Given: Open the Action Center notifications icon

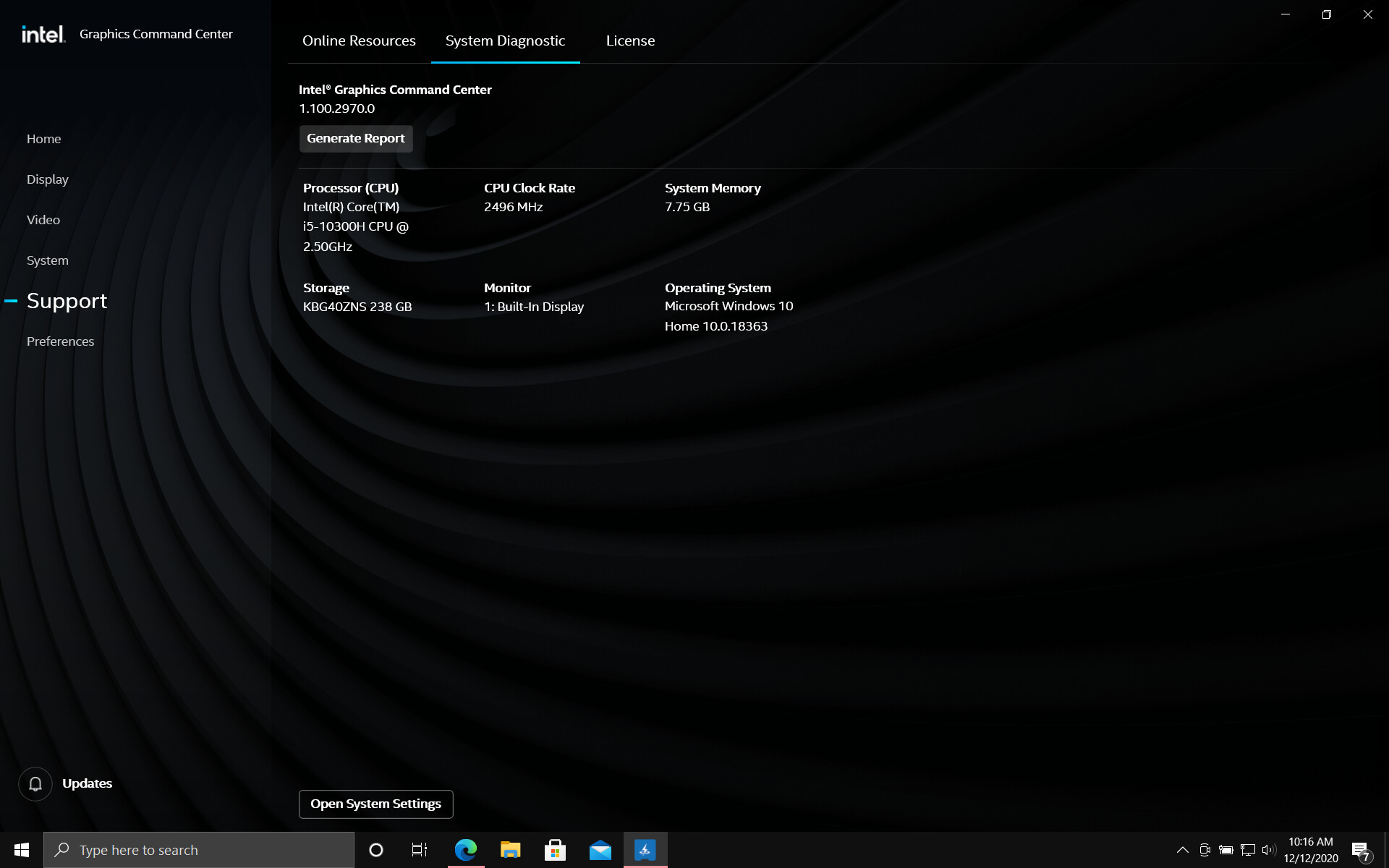Looking at the screenshot, I should tap(1362, 851).
